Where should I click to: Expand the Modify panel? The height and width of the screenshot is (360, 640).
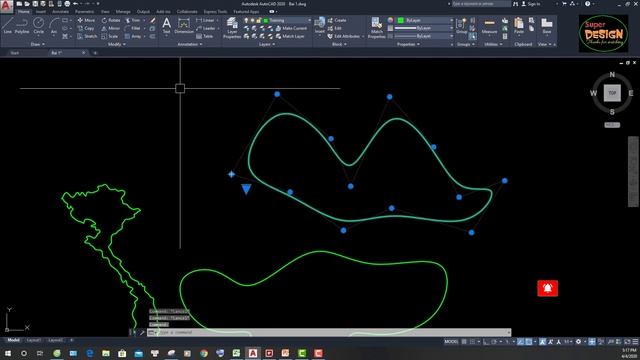point(116,44)
